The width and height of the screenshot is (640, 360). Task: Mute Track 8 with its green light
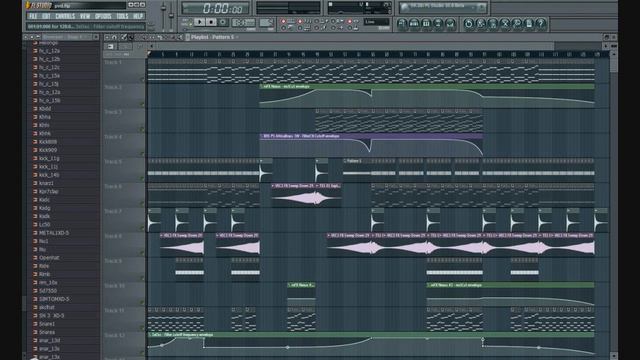[142, 253]
